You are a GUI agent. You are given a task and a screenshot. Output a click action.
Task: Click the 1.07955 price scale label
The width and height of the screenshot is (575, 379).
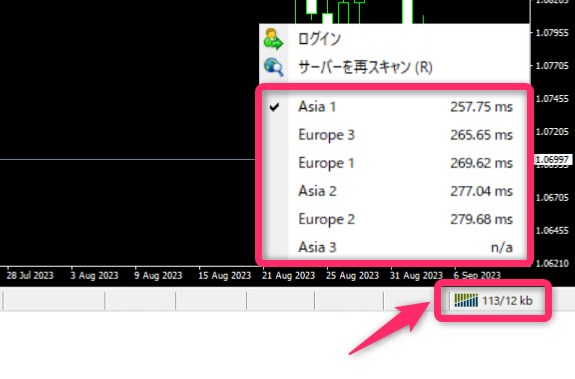pyautogui.click(x=552, y=33)
